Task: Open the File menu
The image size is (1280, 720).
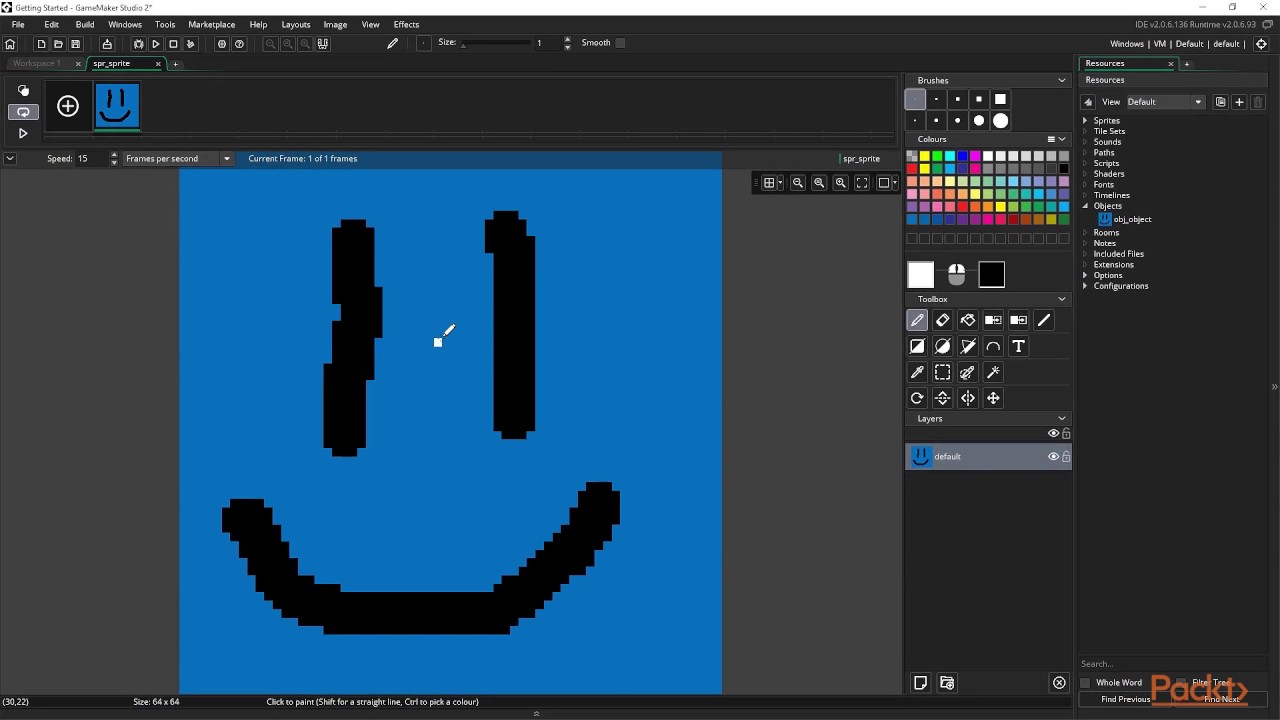Action: click(18, 24)
